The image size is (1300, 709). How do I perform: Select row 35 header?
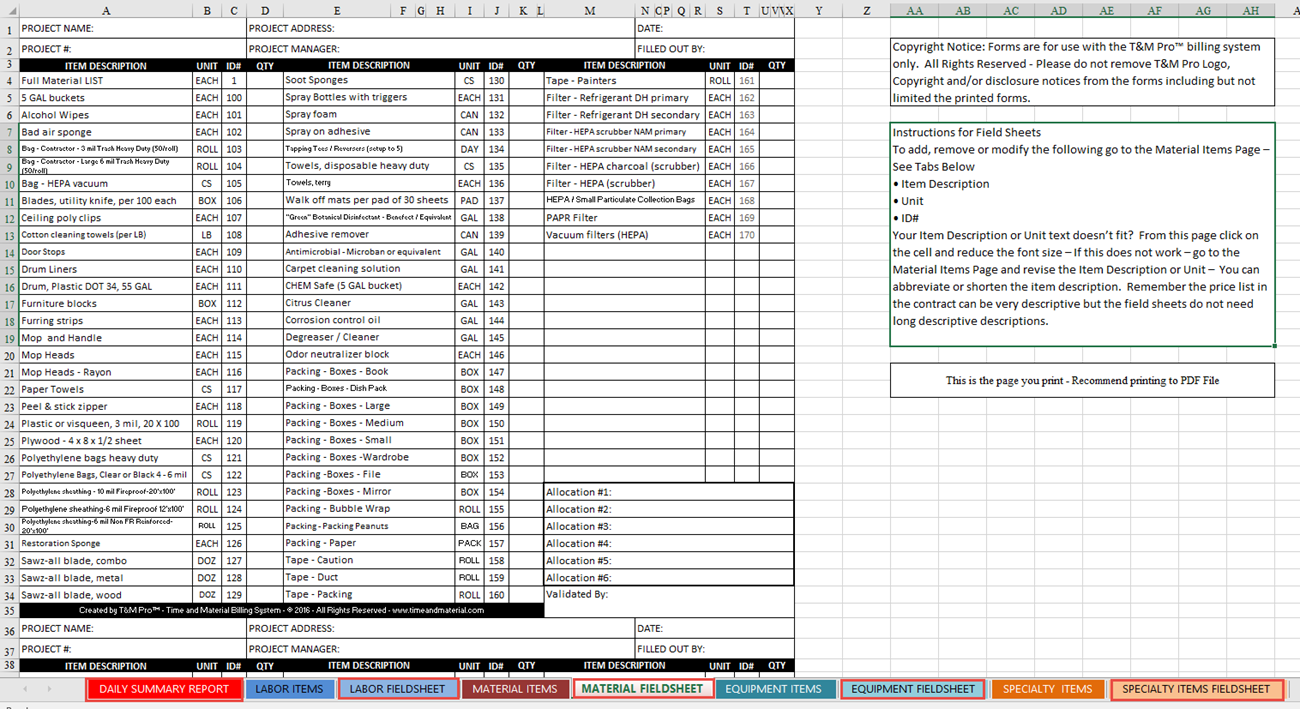coord(9,611)
